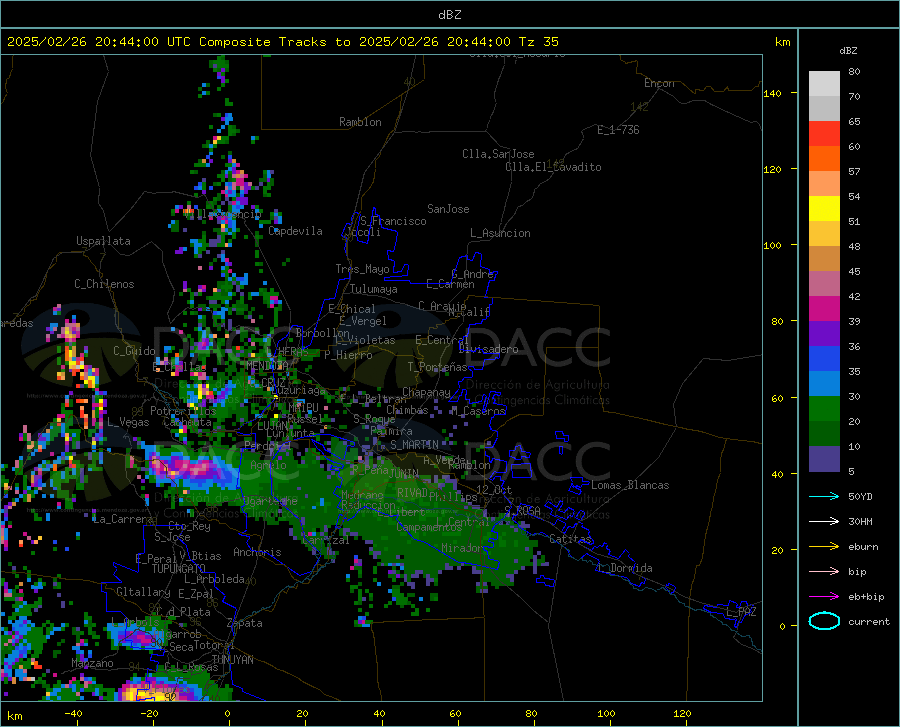Viewport: 900px width, 727px height.
Task: Pick the light gray swatch between 80 and 70
Action: 824,84
